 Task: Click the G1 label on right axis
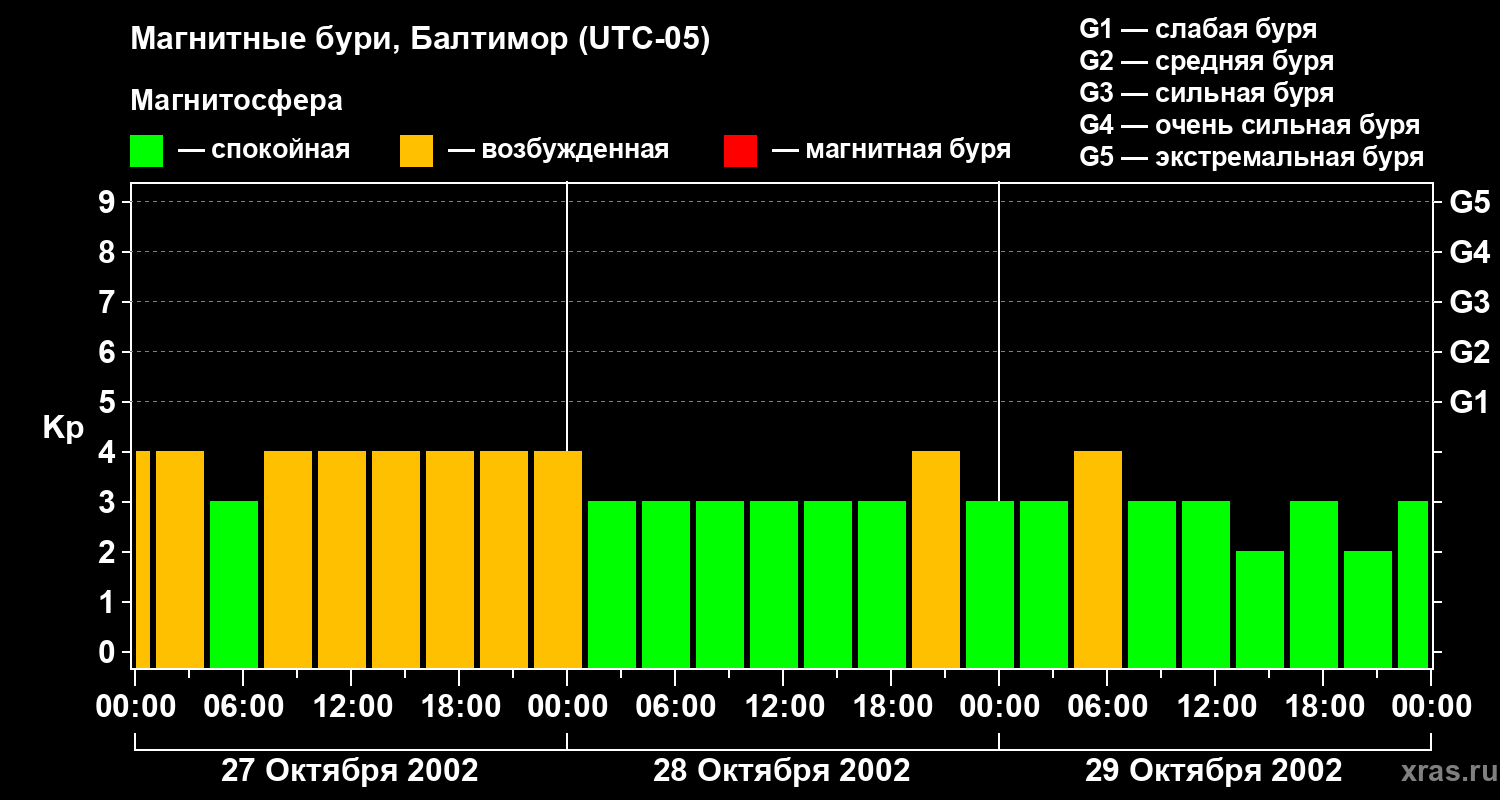point(1469,403)
